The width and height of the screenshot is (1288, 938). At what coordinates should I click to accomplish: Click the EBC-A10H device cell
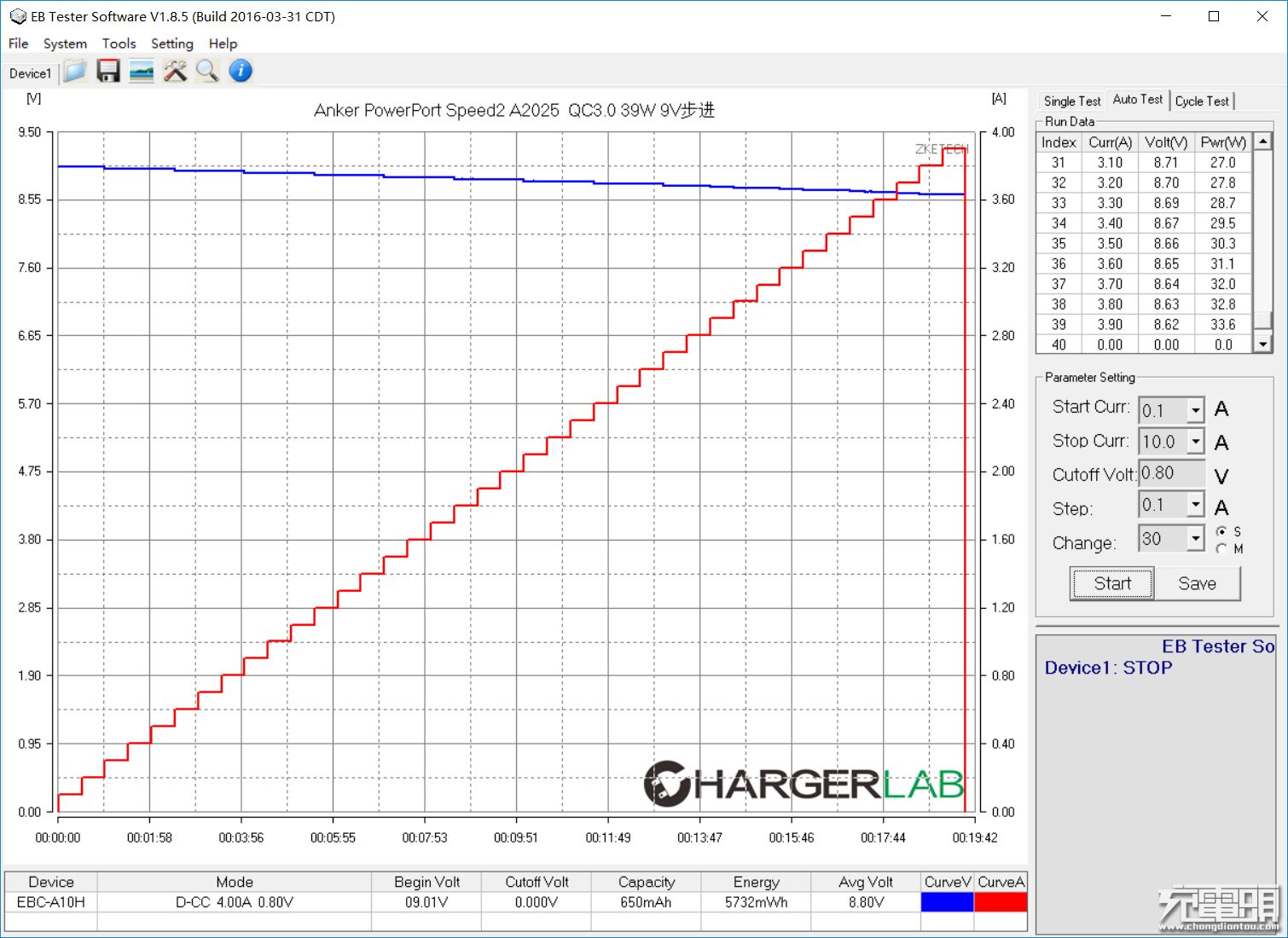coord(51,901)
